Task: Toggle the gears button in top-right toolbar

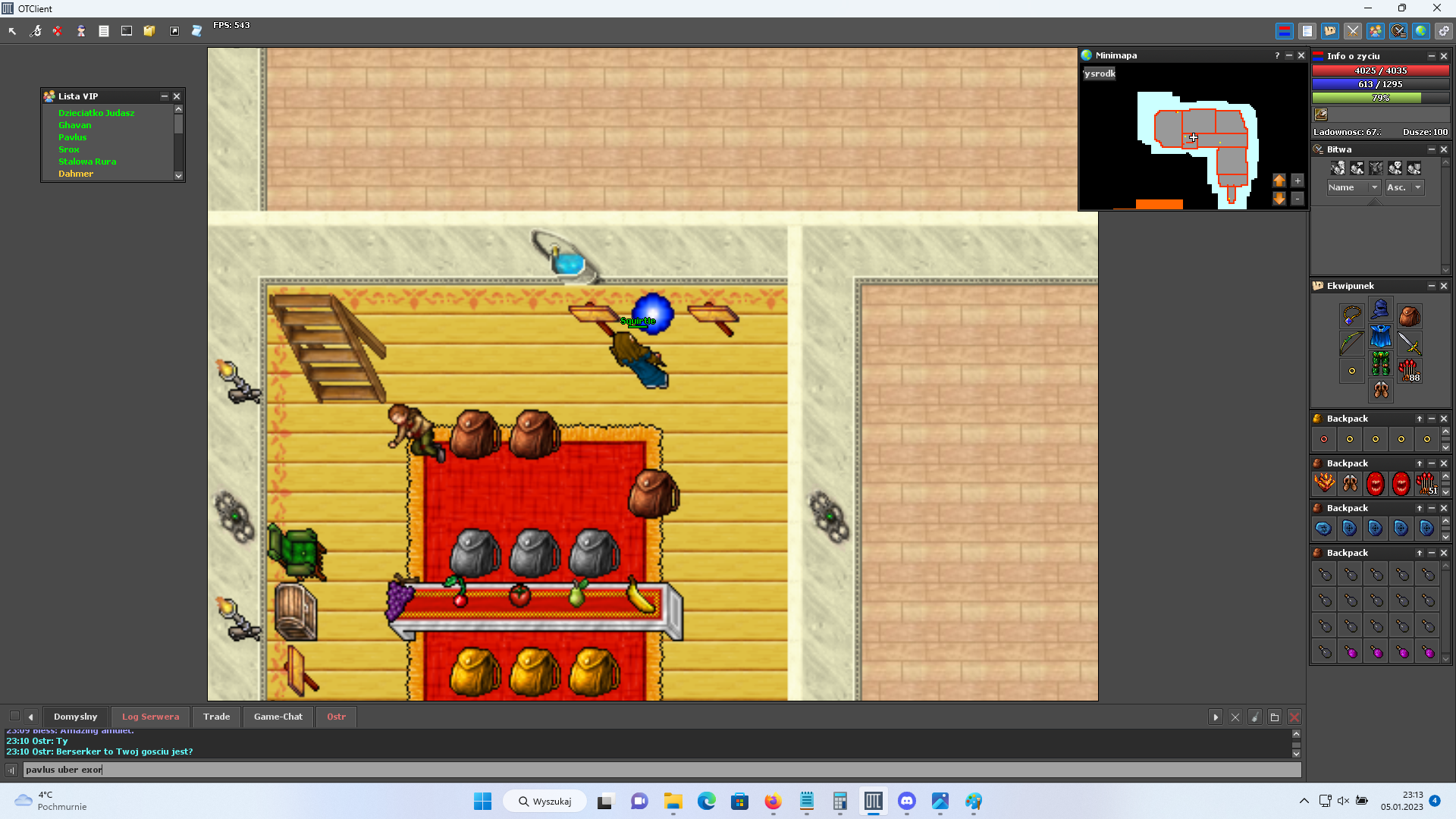Action: coord(1444,31)
